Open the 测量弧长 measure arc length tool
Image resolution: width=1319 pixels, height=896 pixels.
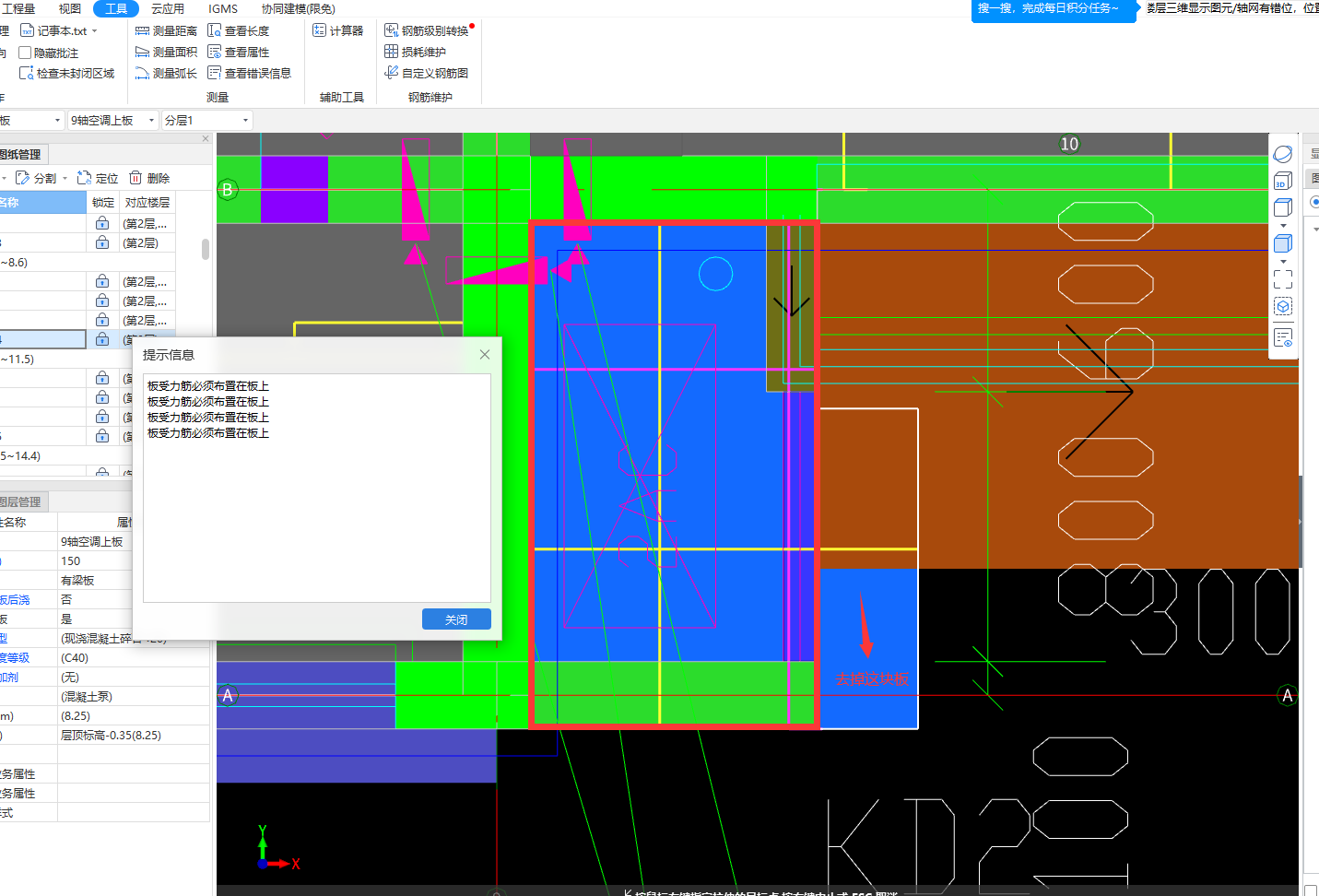(166, 73)
